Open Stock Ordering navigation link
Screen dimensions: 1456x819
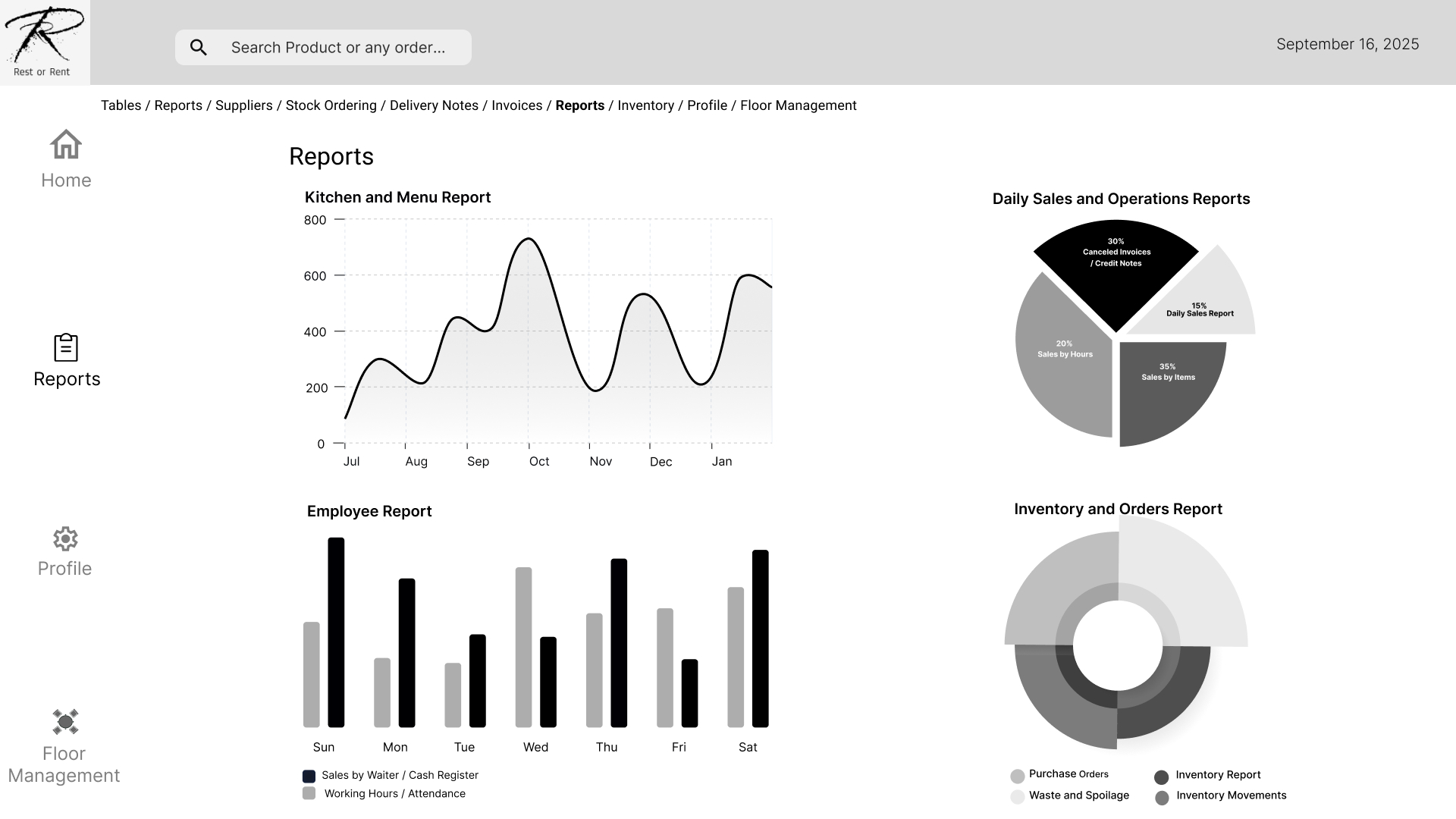point(331,105)
